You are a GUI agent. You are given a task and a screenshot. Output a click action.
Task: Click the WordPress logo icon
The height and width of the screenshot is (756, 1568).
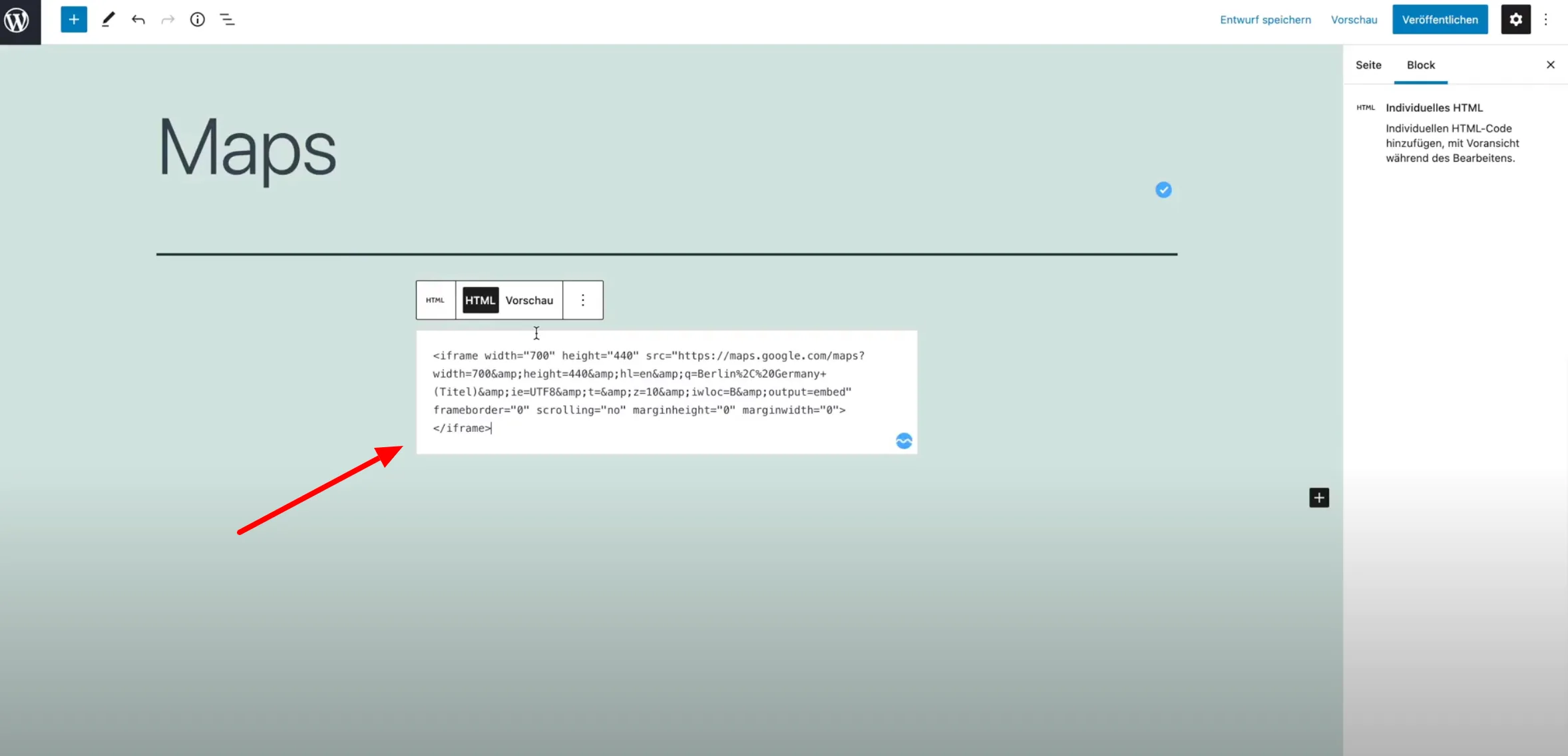(x=18, y=21)
